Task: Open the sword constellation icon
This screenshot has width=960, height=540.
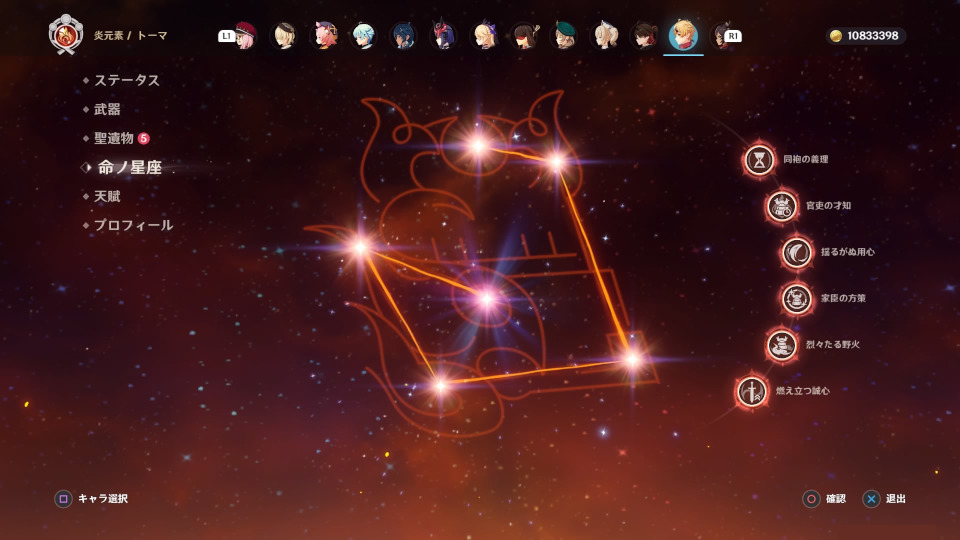Action: coord(752,391)
